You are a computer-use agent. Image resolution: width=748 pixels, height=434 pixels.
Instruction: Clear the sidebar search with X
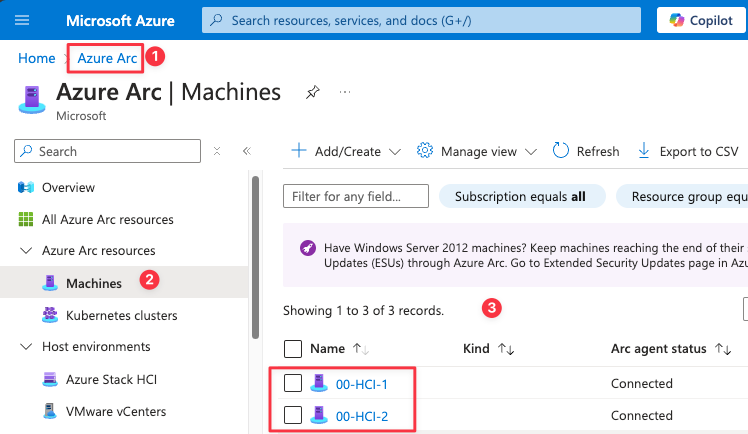point(217,151)
